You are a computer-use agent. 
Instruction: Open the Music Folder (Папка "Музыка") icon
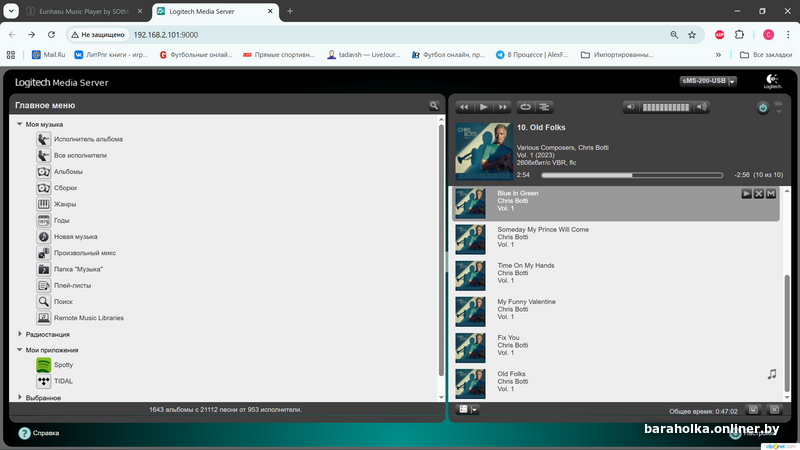pos(43,269)
